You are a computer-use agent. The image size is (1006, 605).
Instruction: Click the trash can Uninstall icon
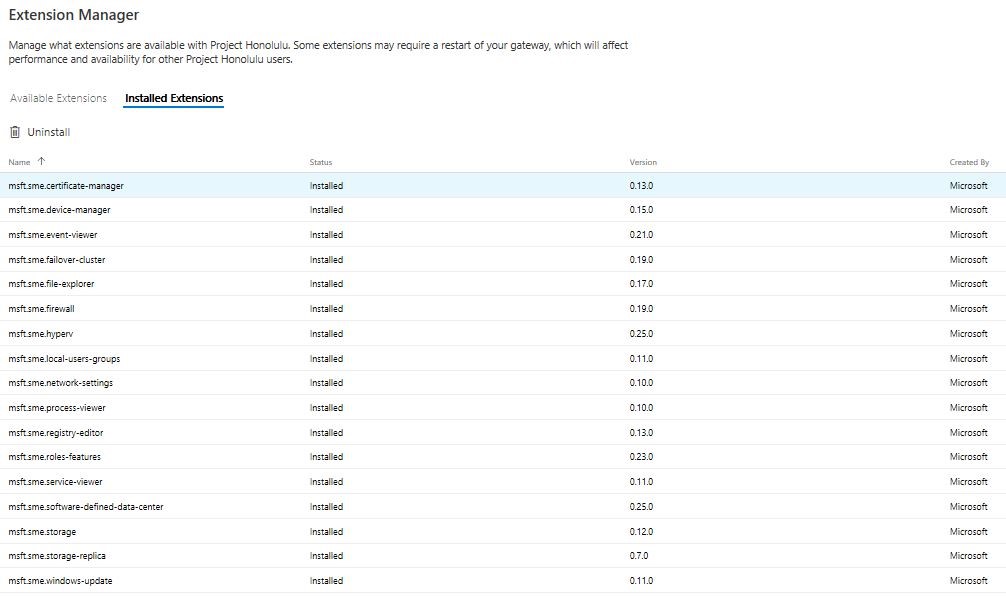(15, 132)
